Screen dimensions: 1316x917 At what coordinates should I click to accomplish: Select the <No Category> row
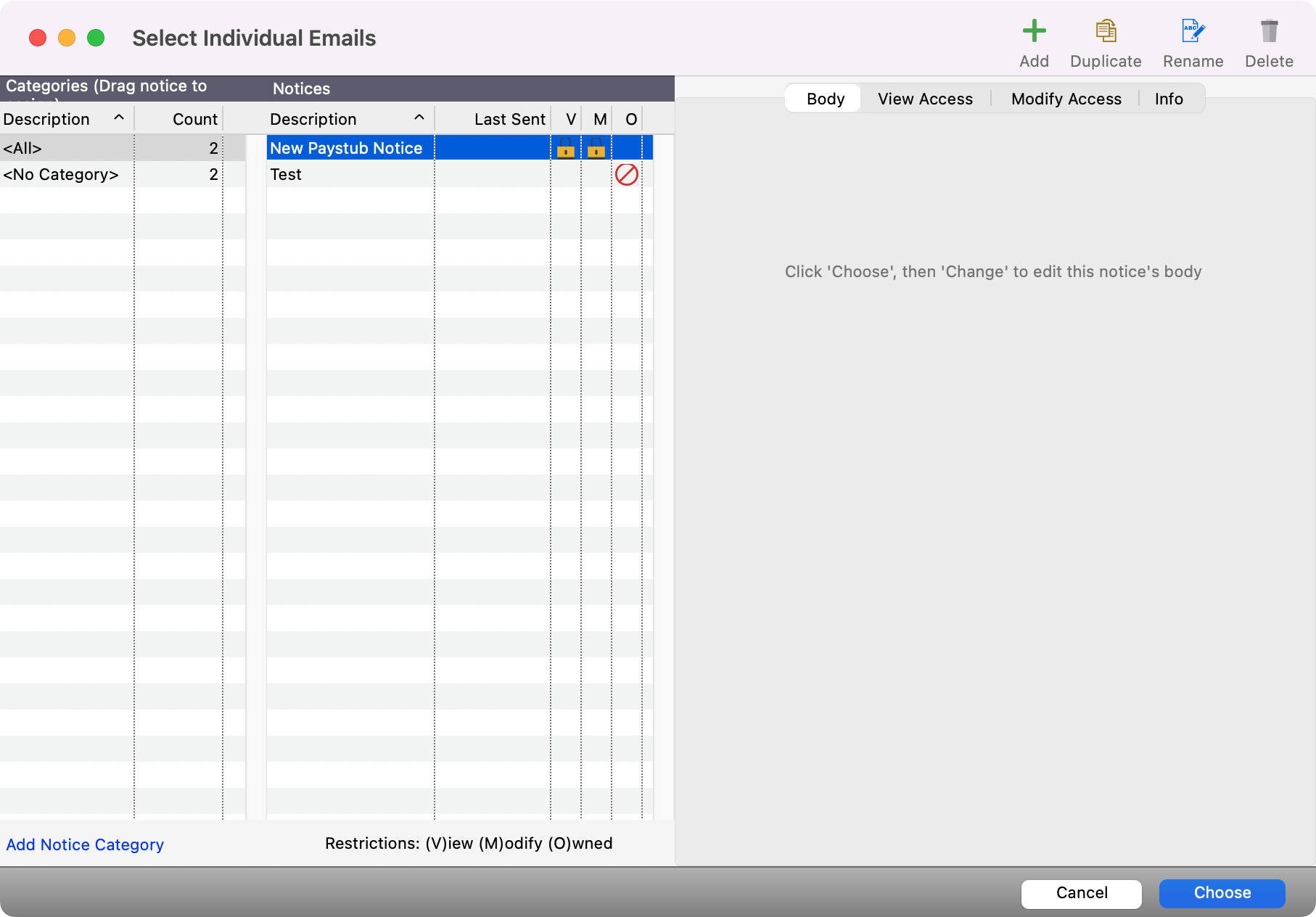point(61,175)
